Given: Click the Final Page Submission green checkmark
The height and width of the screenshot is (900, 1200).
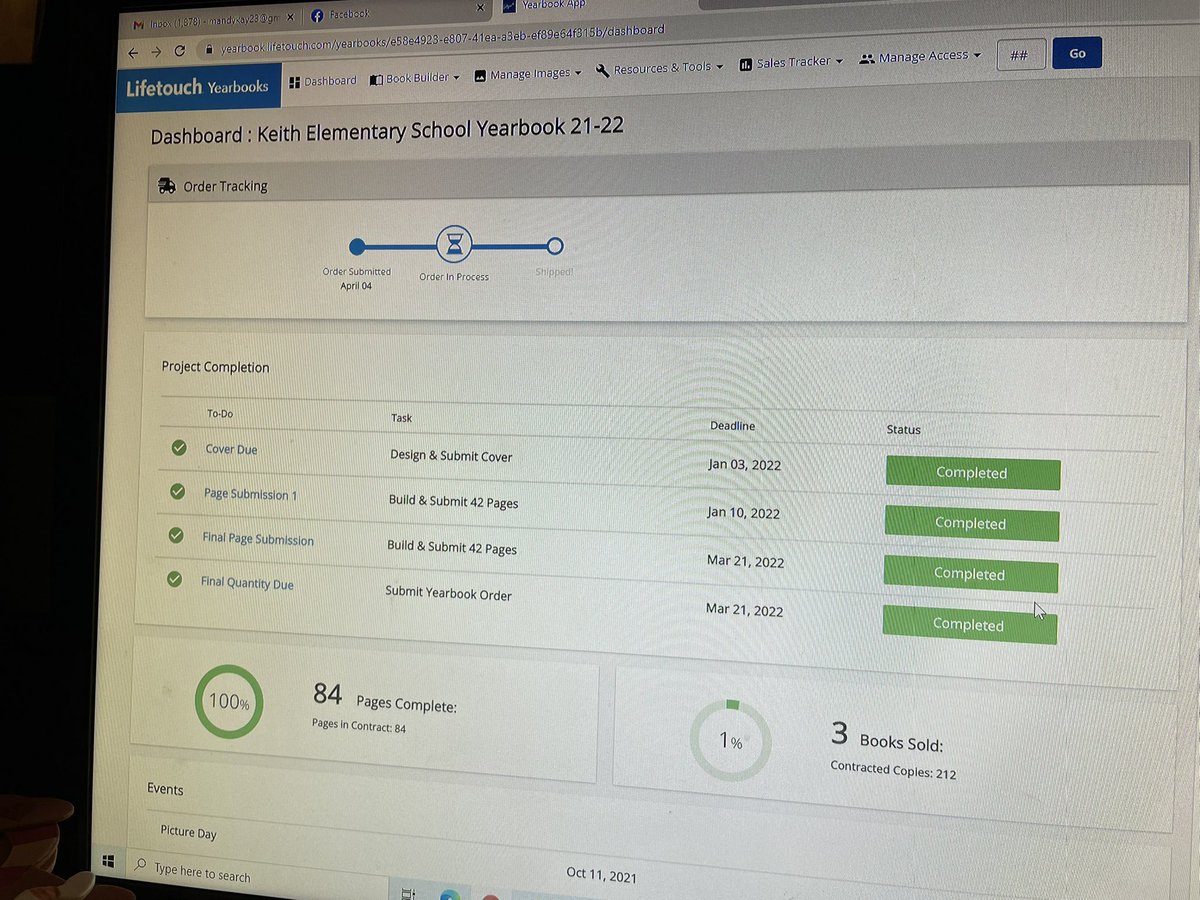Looking at the screenshot, I should click(176, 535).
